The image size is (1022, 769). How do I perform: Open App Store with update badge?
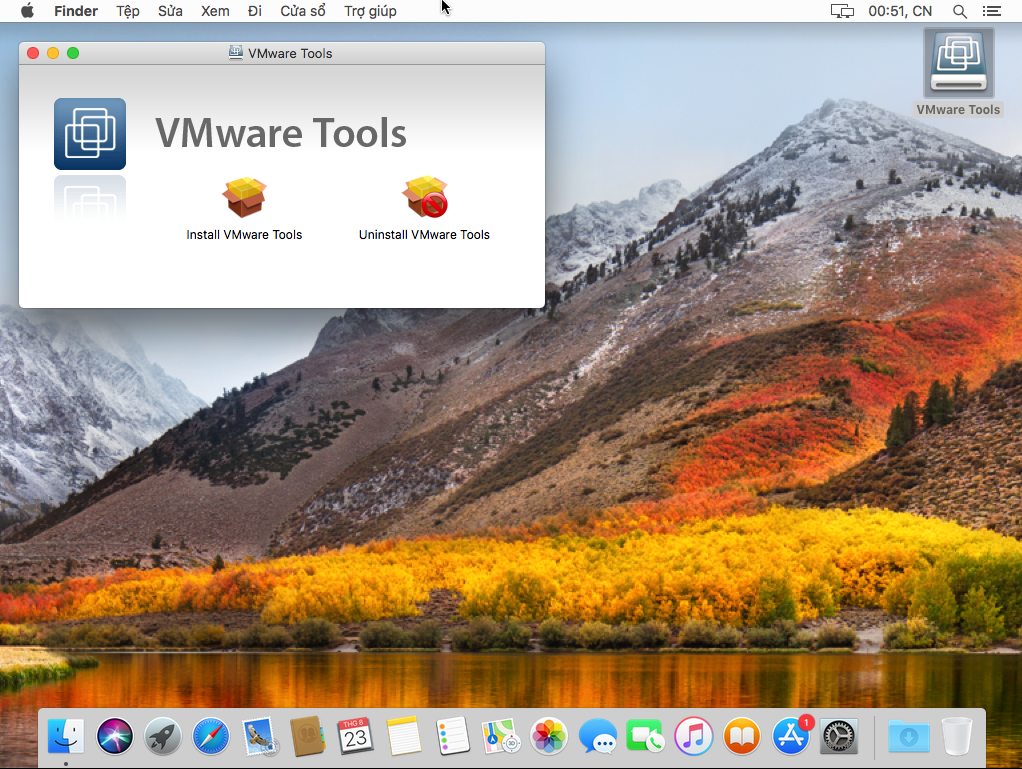pos(791,736)
